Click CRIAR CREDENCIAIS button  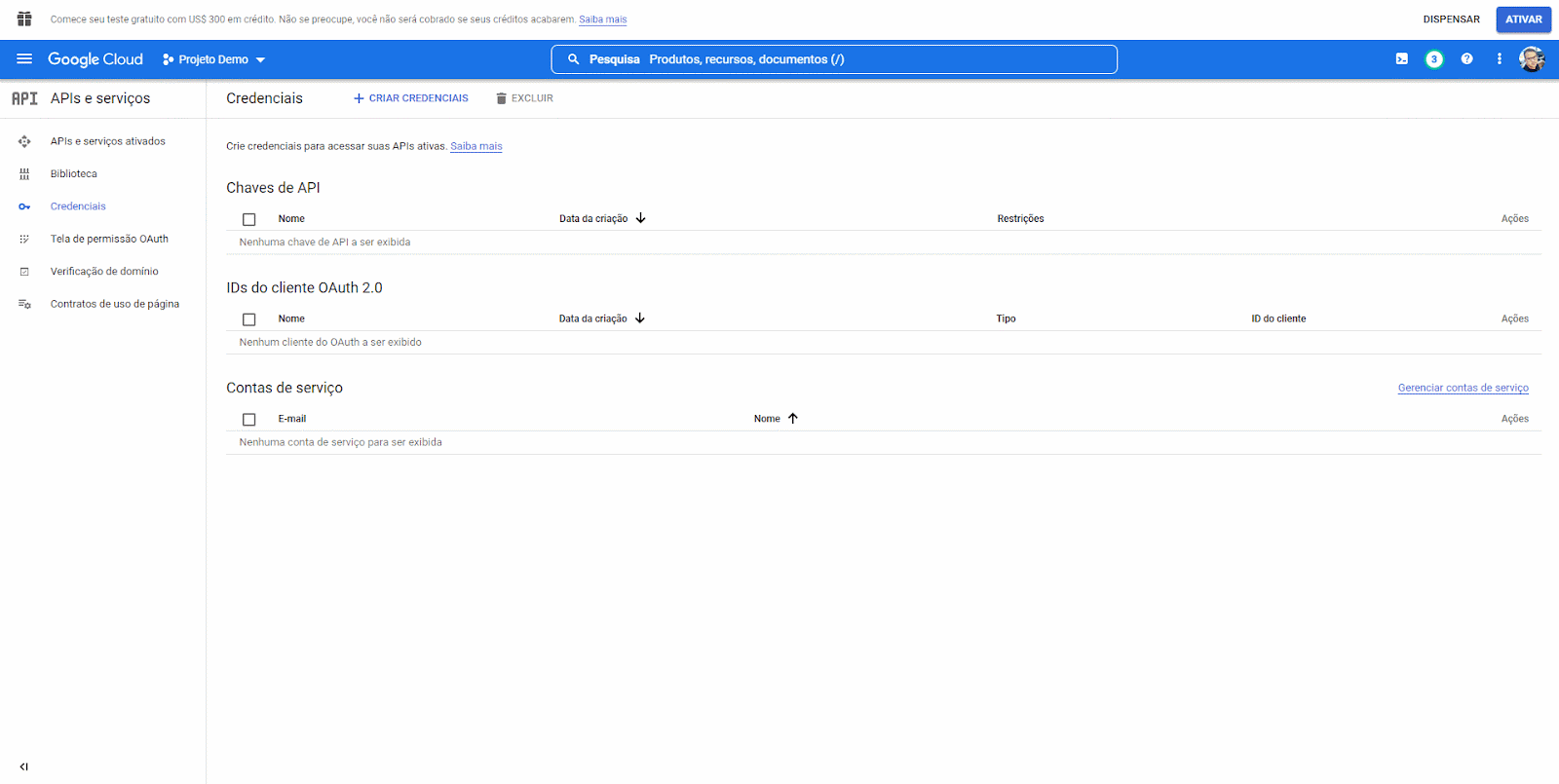(x=410, y=98)
